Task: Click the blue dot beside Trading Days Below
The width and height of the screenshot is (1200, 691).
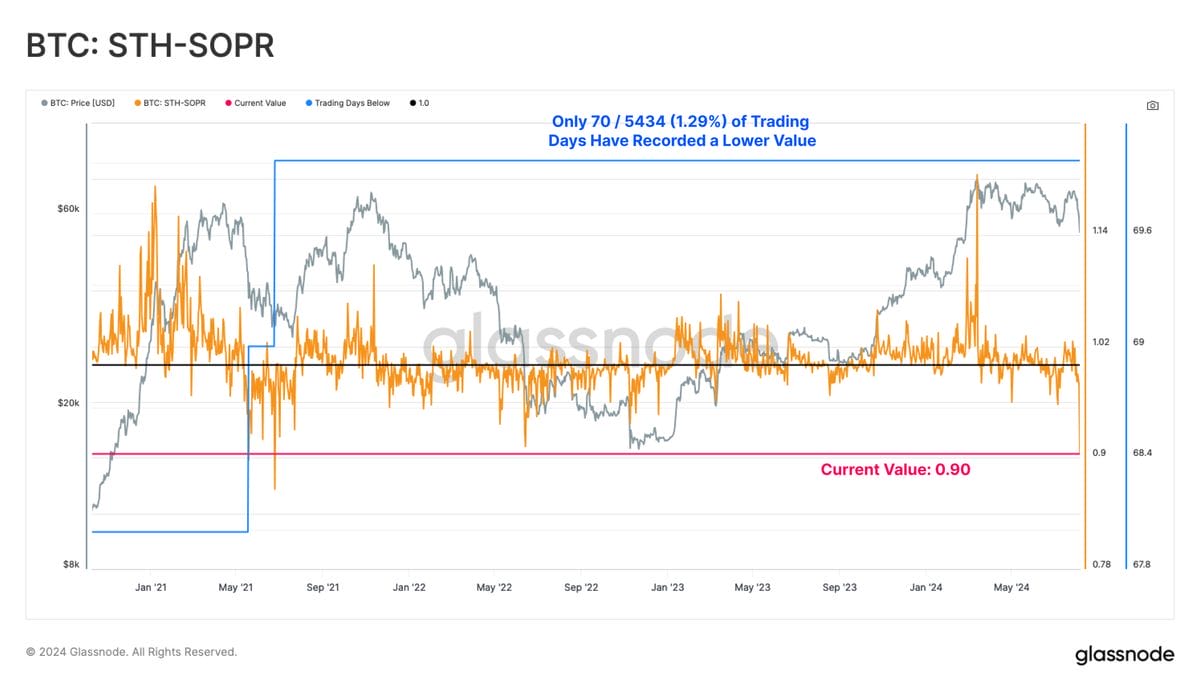Action: tap(307, 102)
